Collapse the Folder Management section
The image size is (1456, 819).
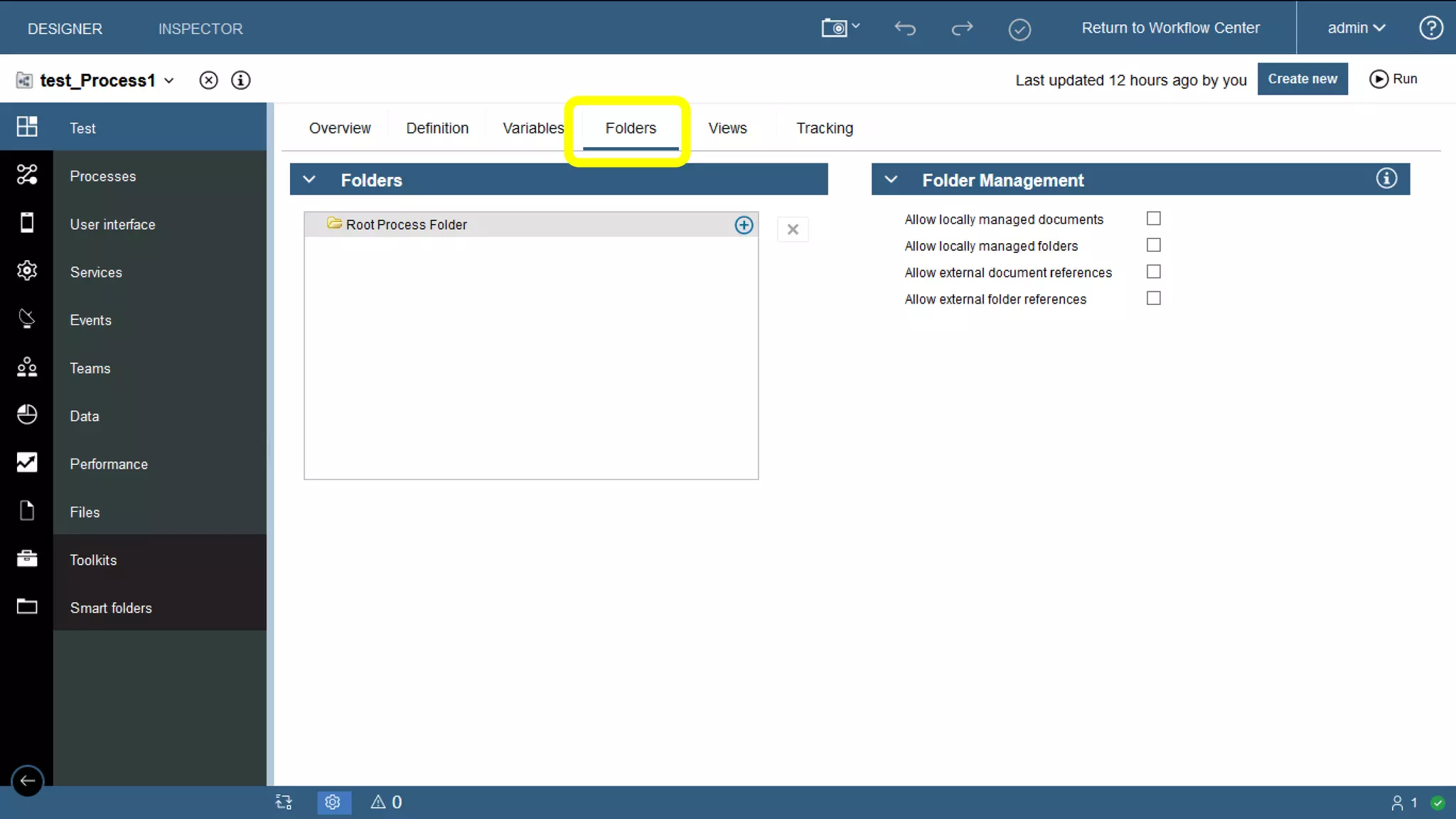pos(891,180)
